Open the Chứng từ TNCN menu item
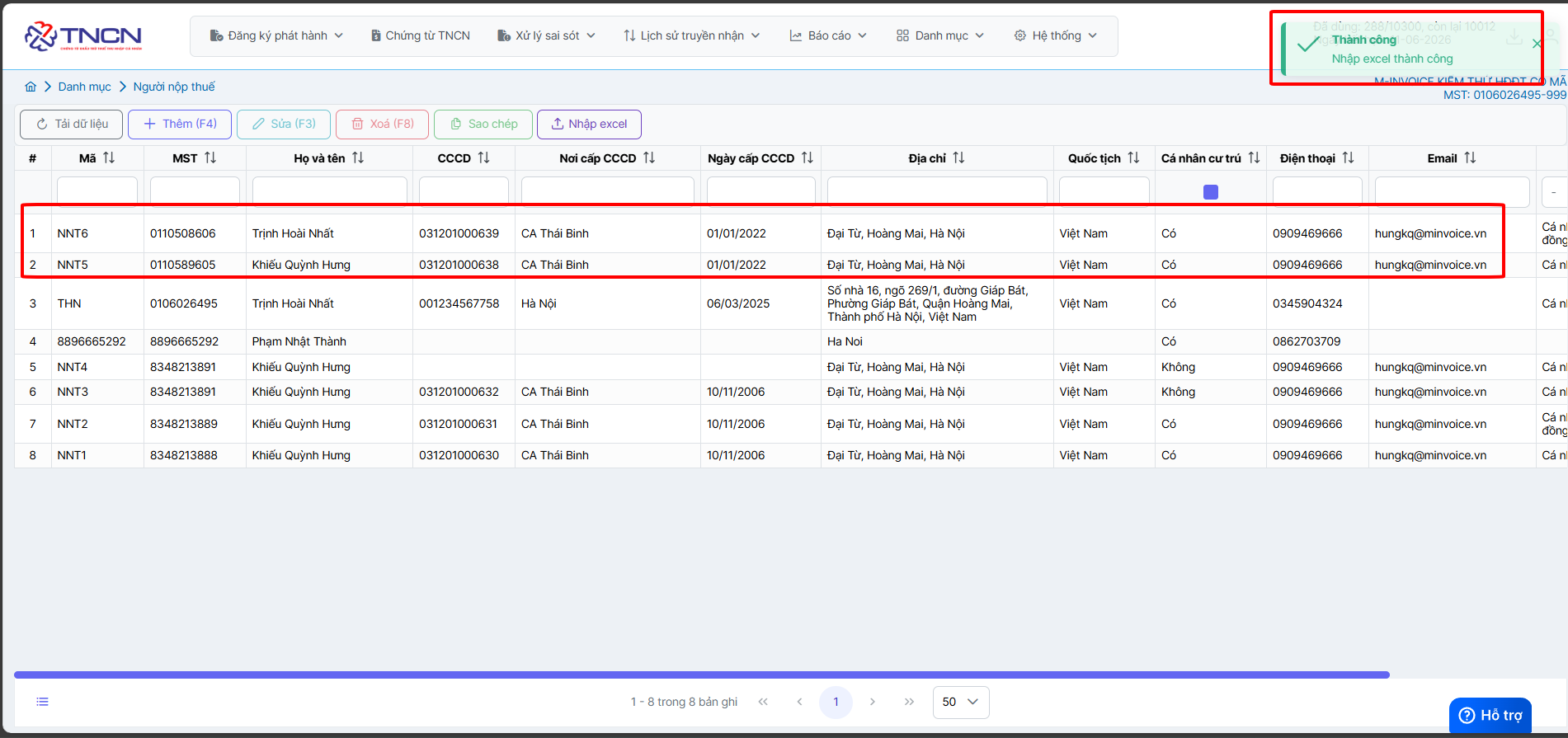 (x=421, y=35)
